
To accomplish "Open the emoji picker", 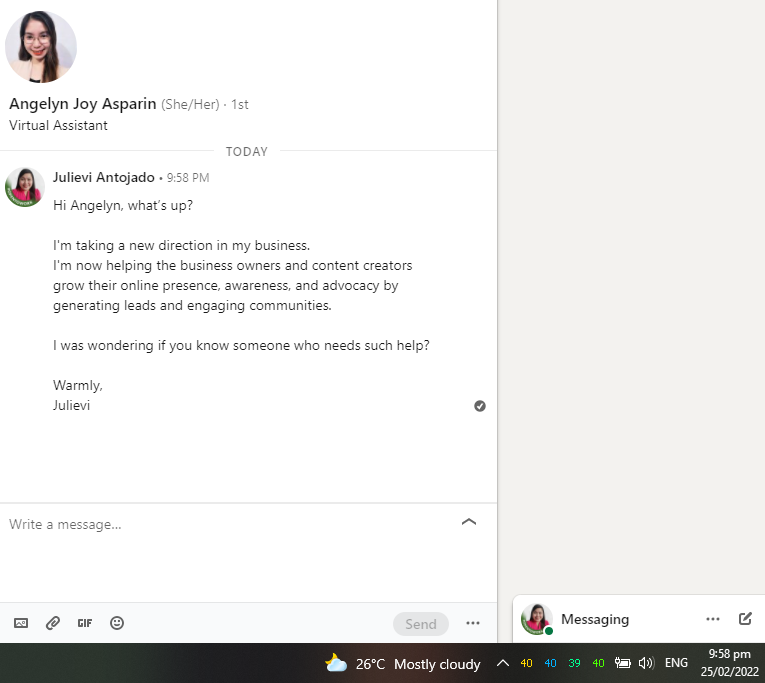I will coord(117,623).
